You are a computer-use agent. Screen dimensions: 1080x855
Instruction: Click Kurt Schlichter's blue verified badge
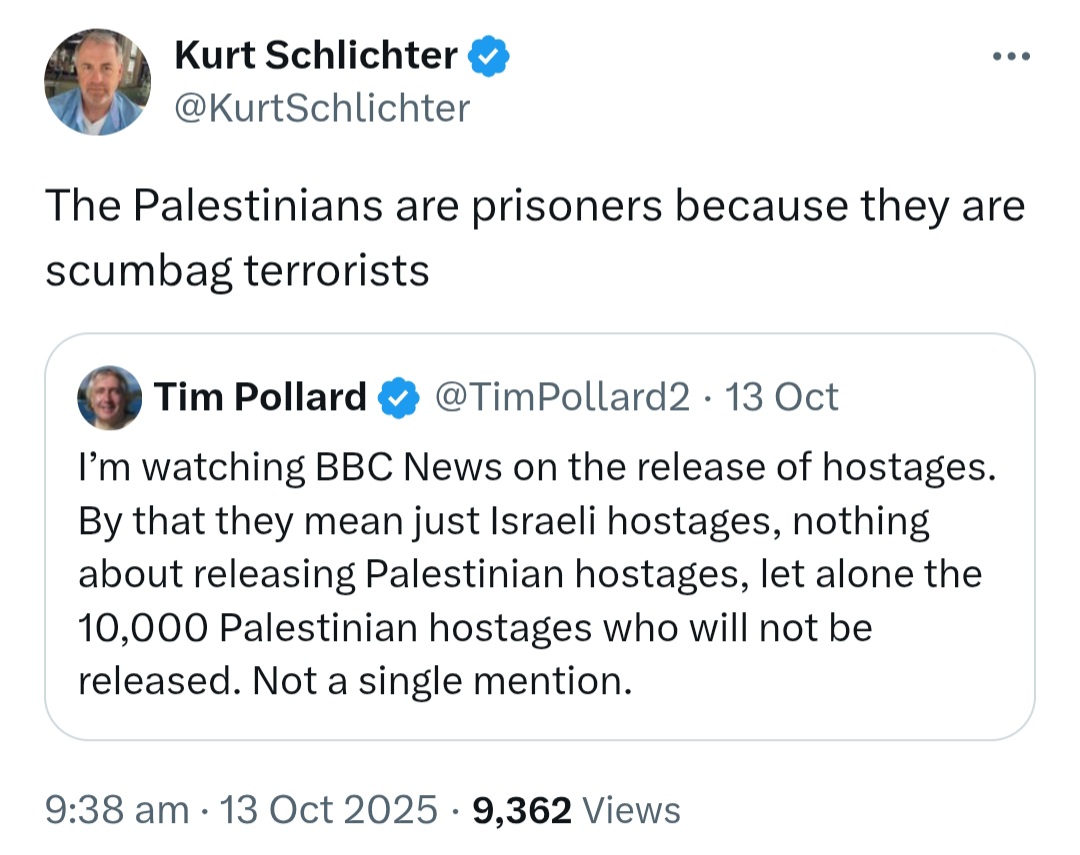click(490, 58)
